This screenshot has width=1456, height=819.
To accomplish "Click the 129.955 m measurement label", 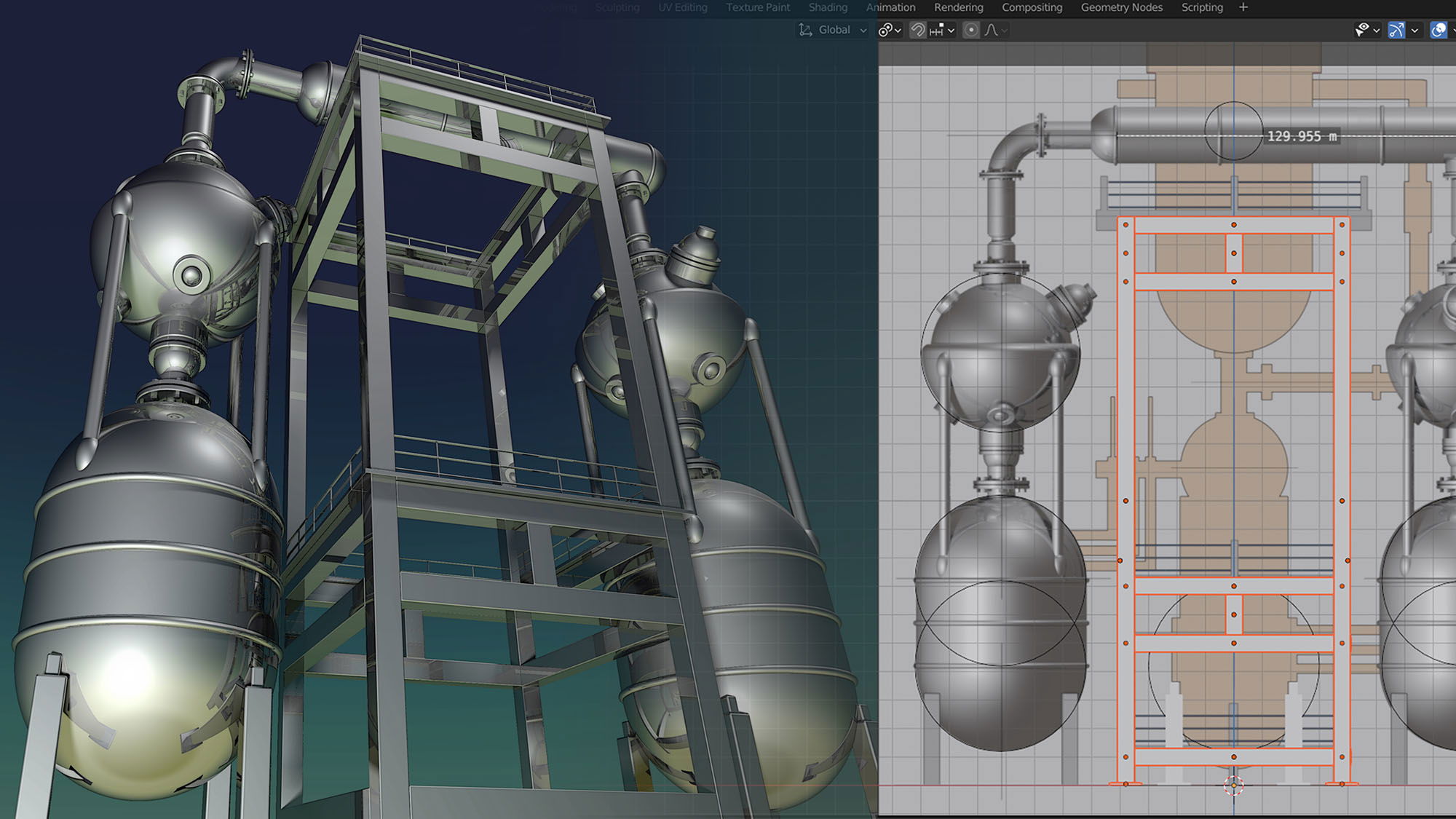I will (x=1302, y=136).
